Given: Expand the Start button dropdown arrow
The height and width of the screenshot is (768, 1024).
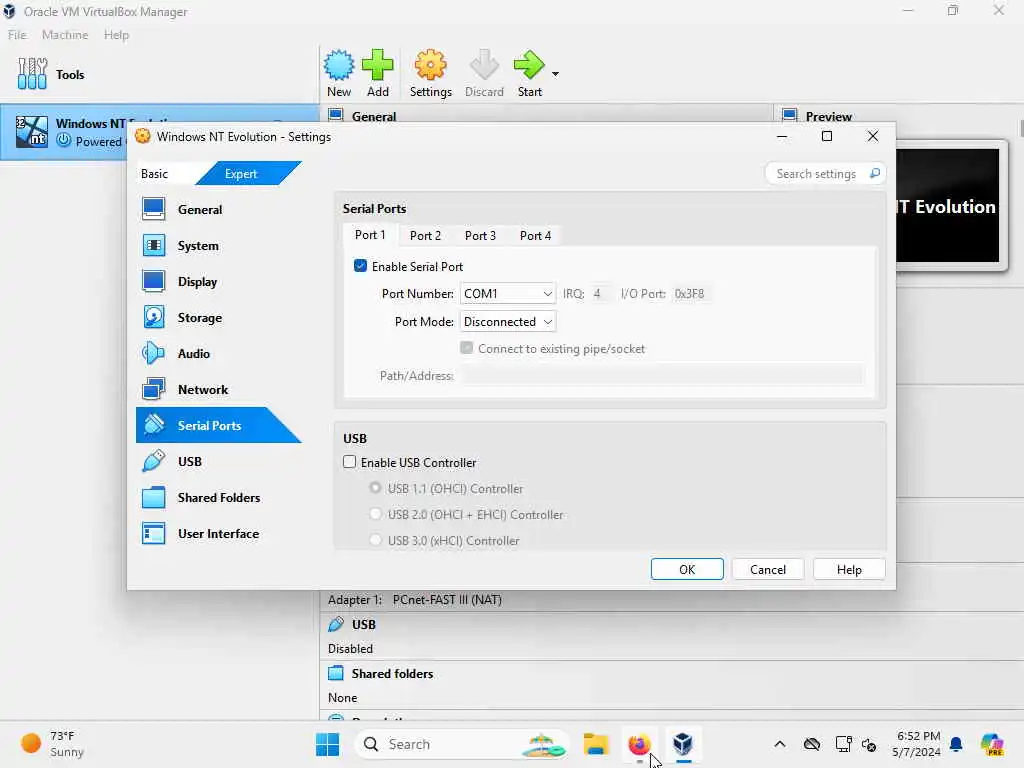Looking at the screenshot, I should 555,74.
